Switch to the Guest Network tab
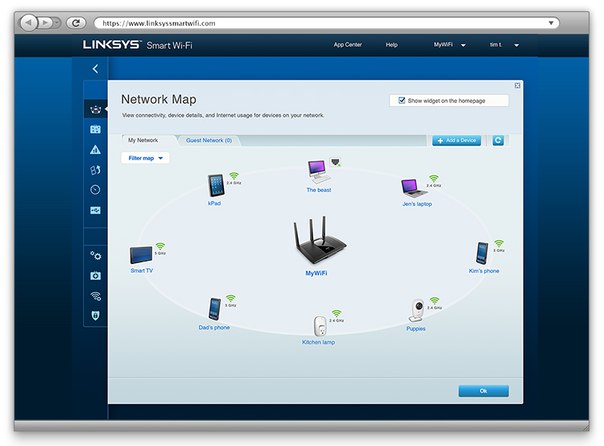Viewport: 604px width, 446px height. tap(209, 141)
